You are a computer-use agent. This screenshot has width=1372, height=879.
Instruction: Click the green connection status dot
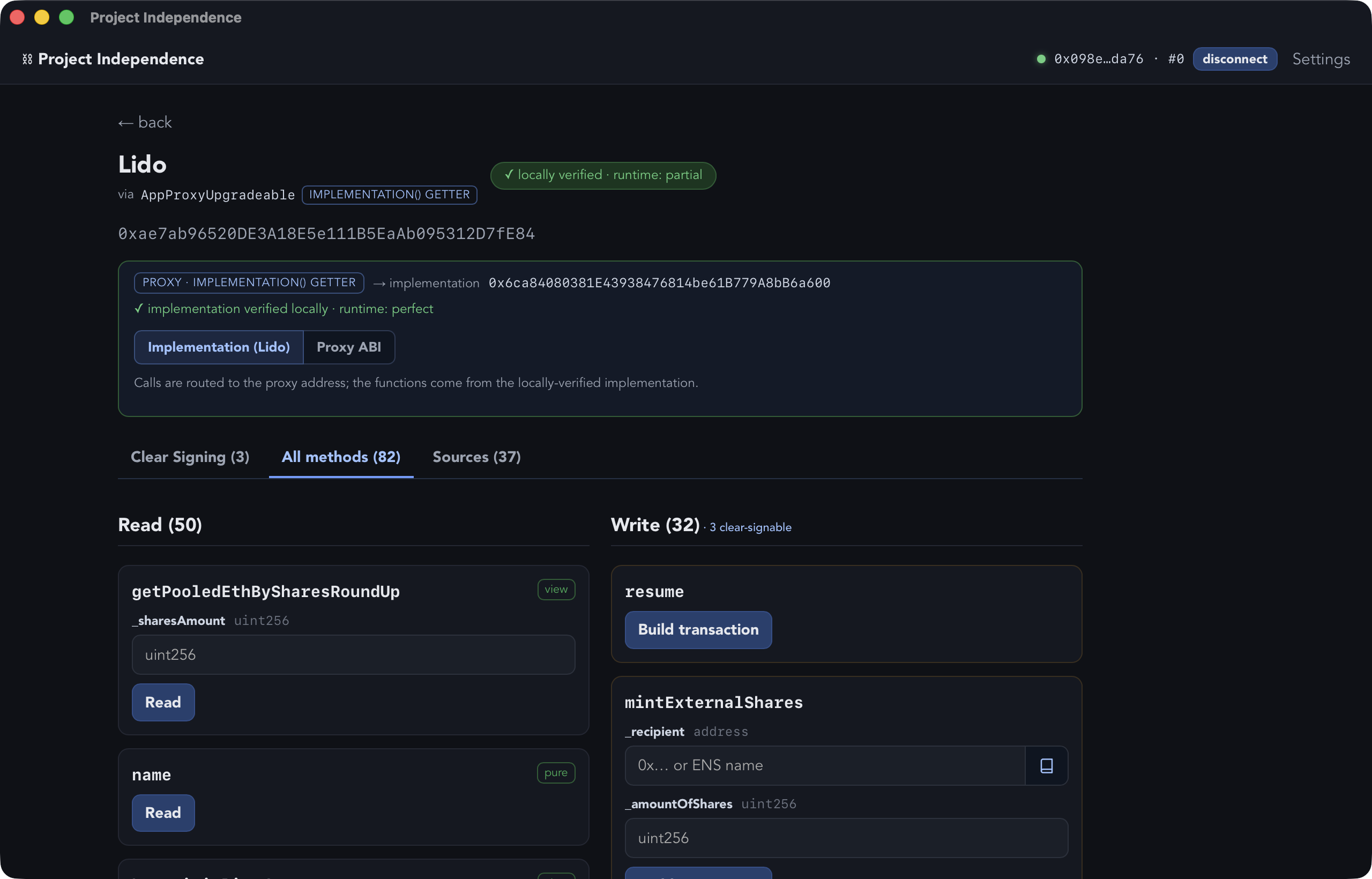coord(1041,59)
